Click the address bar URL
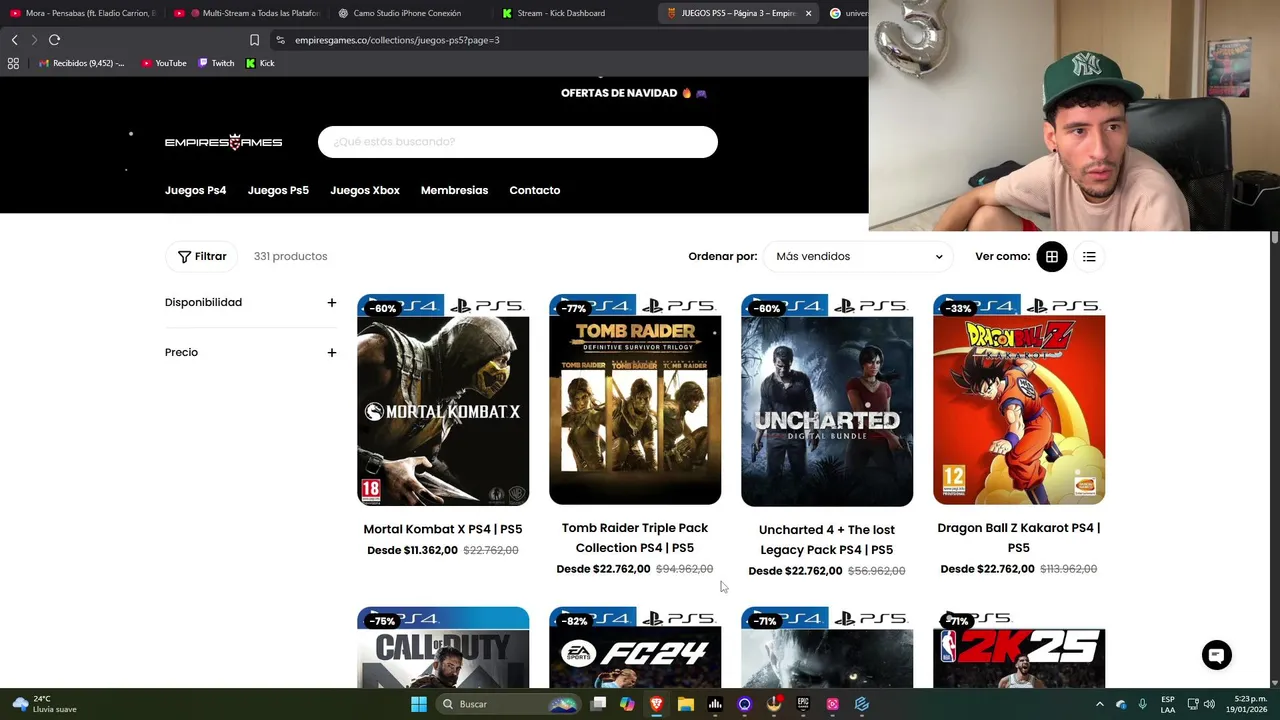Viewport: 1280px width, 720px height. 397,40
